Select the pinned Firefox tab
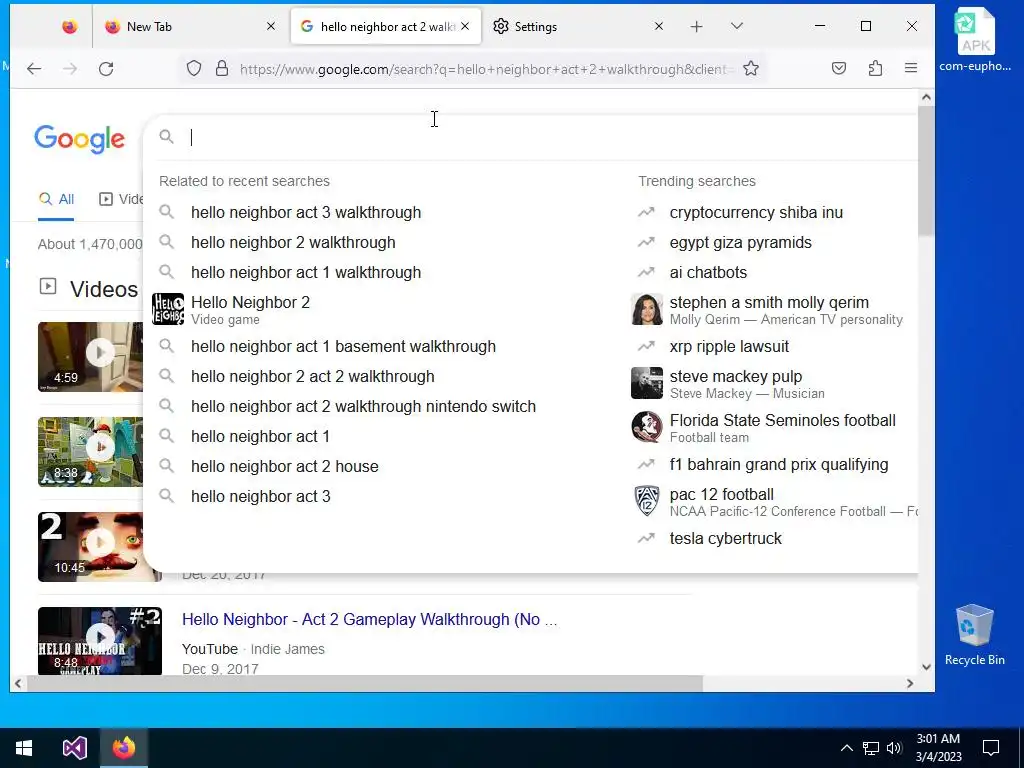1024x768 pixels. click(69, 27)
